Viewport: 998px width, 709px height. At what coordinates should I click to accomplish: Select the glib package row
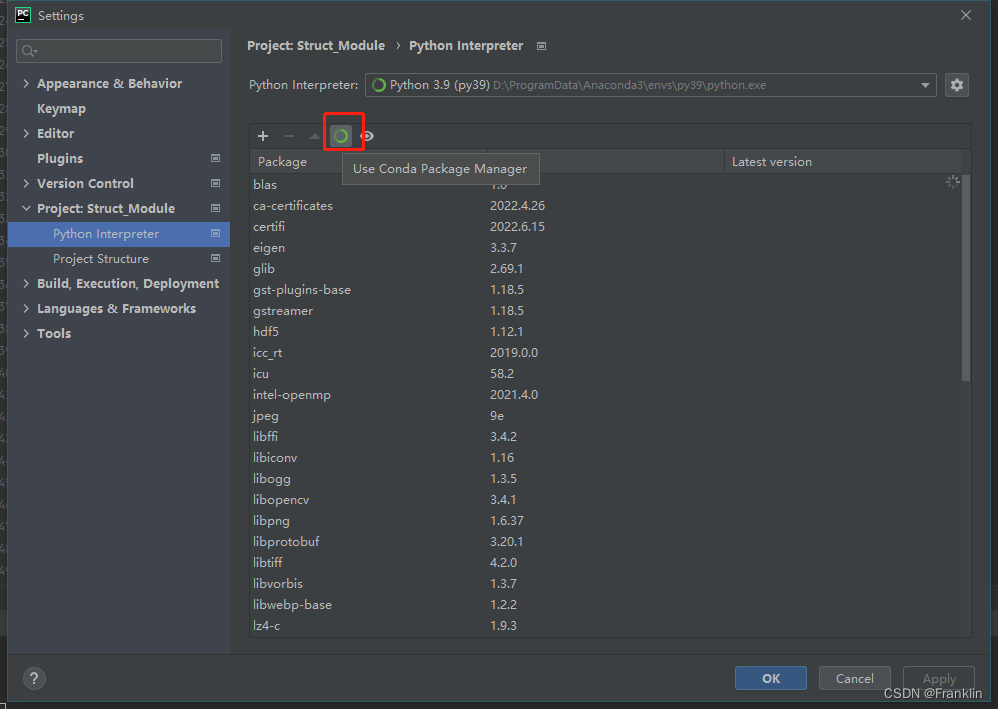pos(605,269)
